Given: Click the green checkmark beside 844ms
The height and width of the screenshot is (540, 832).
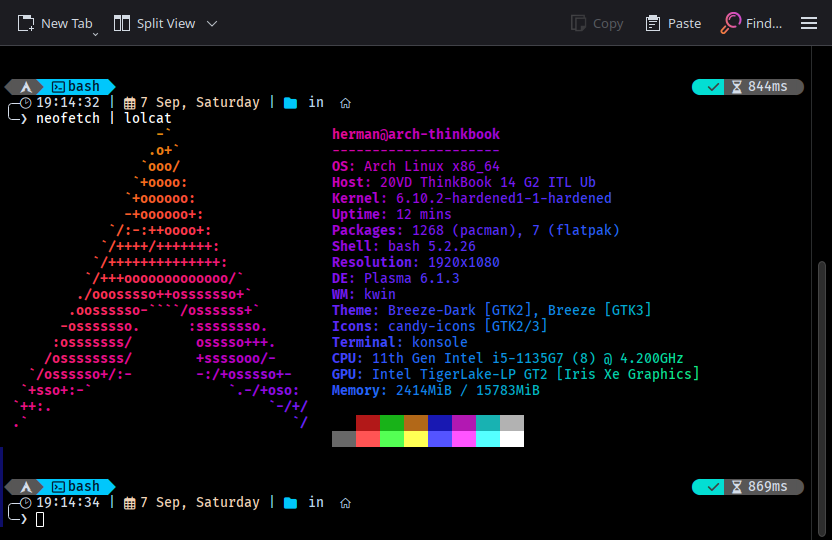Looking at the screenshot, I should pyautogui.click(x=714, y=86).
